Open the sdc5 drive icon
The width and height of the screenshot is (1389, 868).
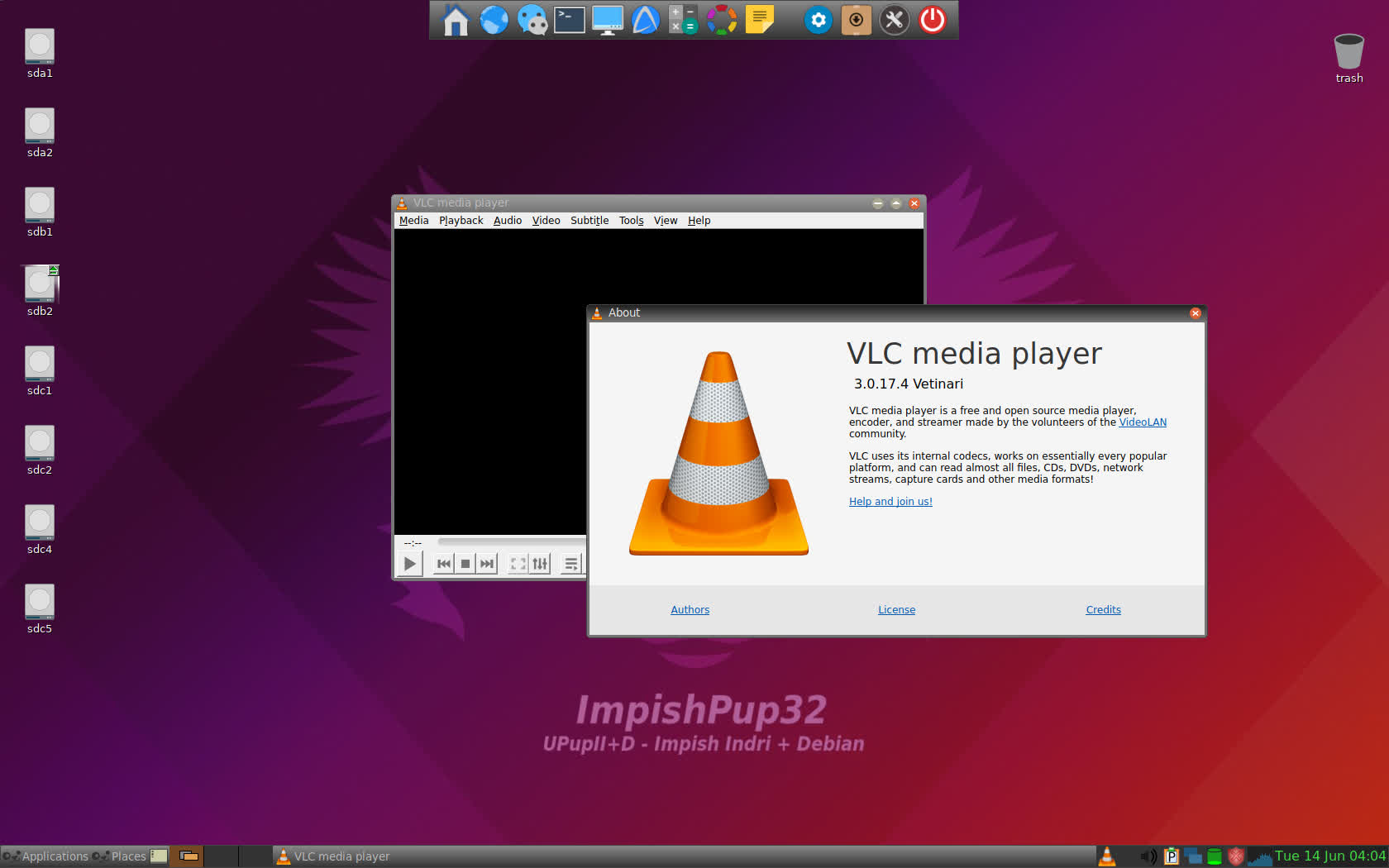click(40, 602)
